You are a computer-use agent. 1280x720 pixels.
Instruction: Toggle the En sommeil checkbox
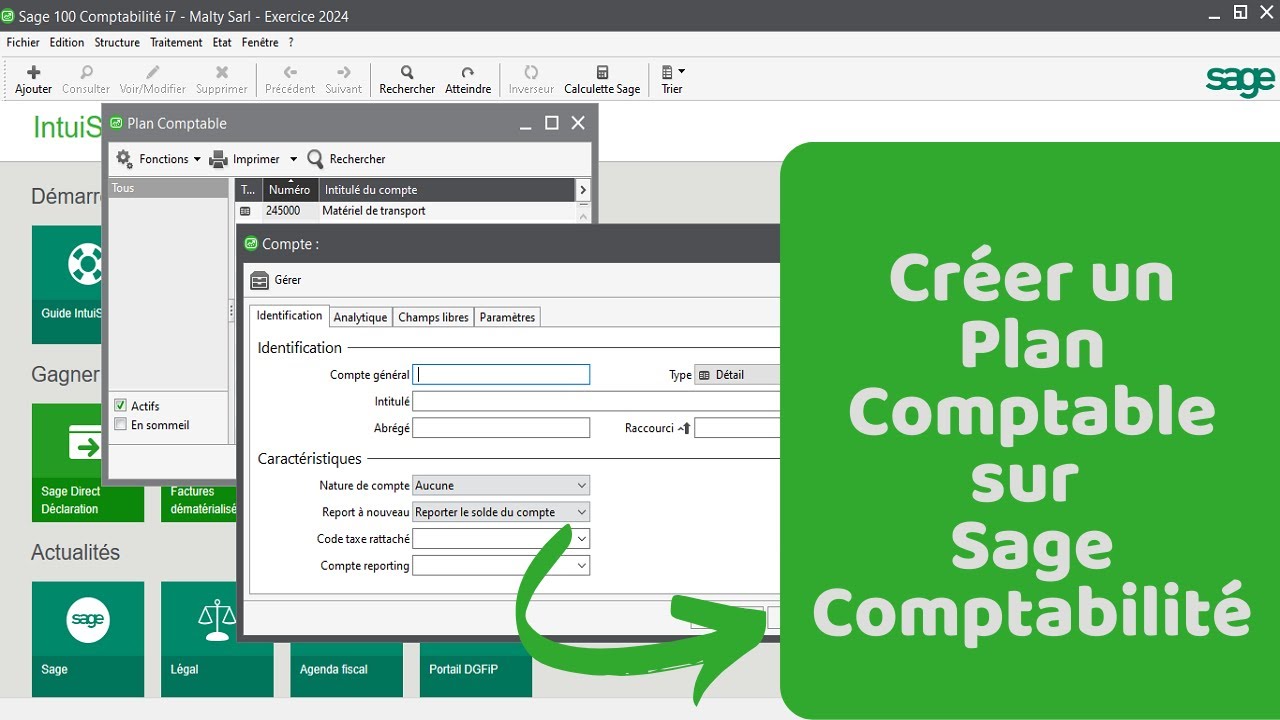click(x=120, y=425)
